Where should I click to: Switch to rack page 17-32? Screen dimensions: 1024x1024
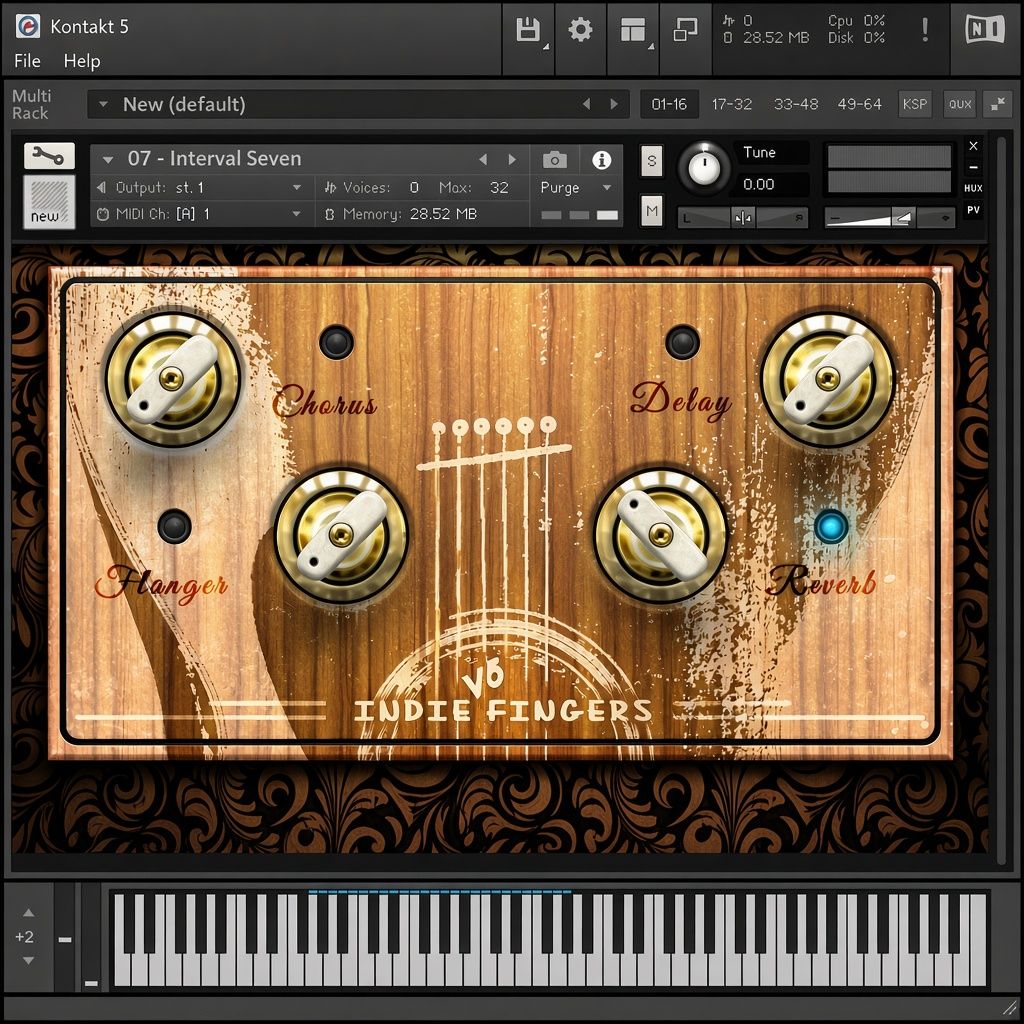coord(731,104)
